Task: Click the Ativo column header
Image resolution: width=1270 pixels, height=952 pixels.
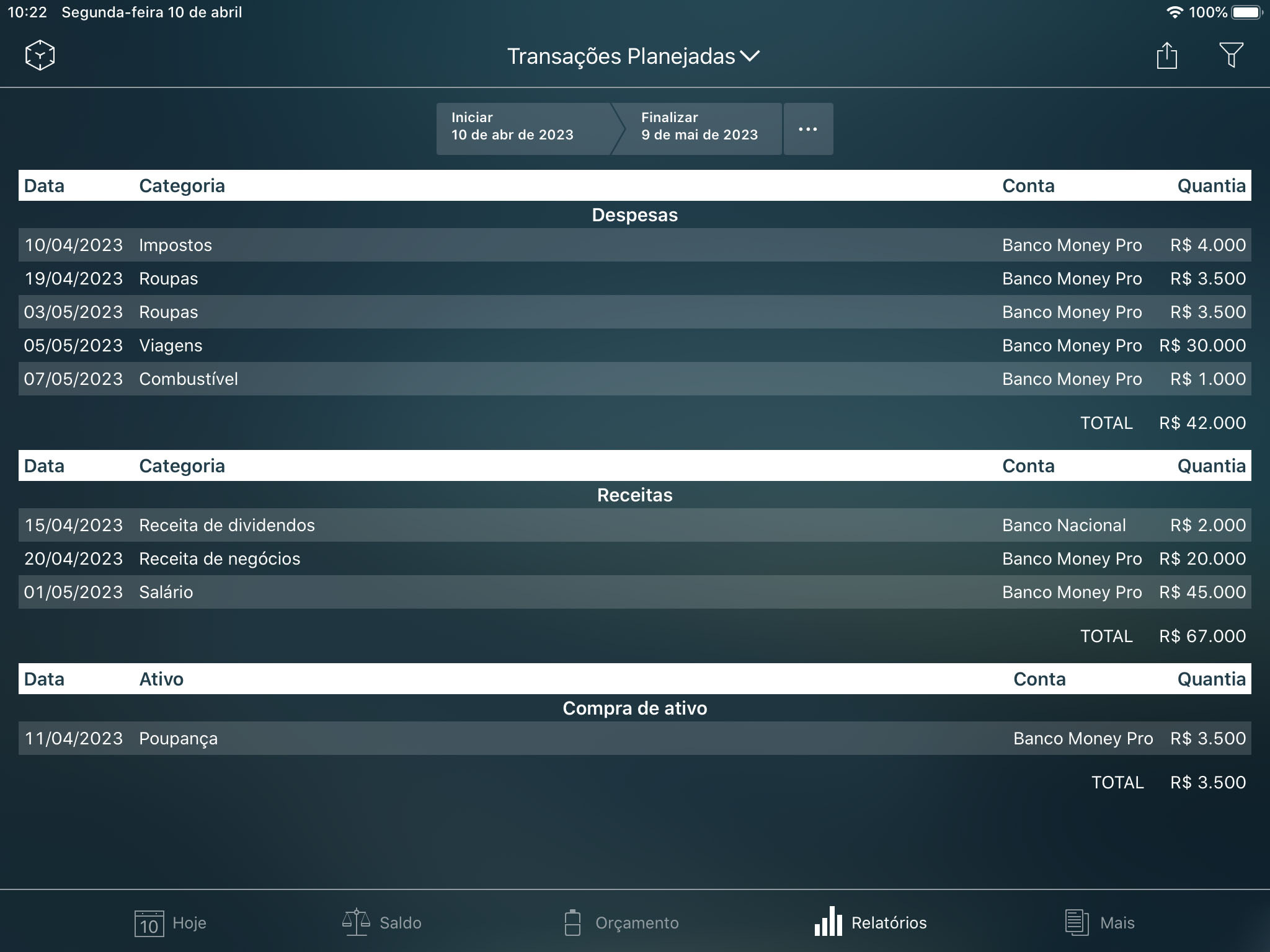Action: click(x=161, y=679)
